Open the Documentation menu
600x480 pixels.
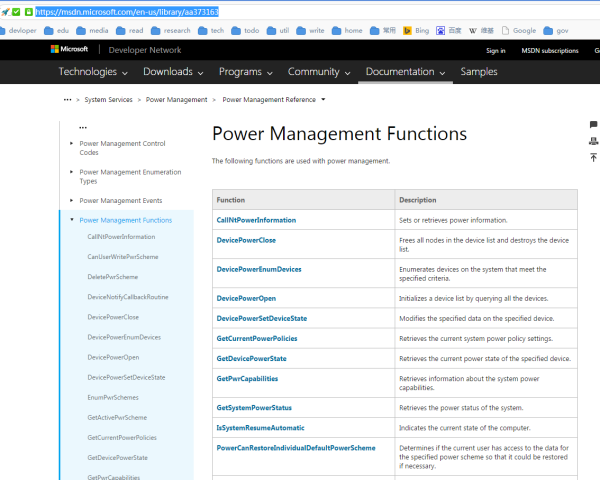point(406,72)
